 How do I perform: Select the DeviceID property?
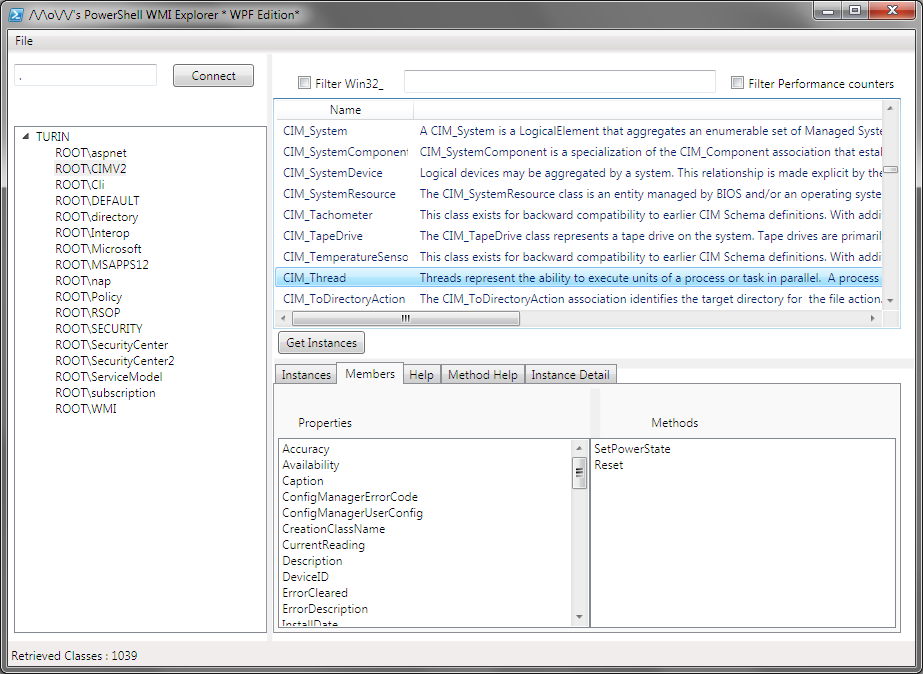point(306,577)
